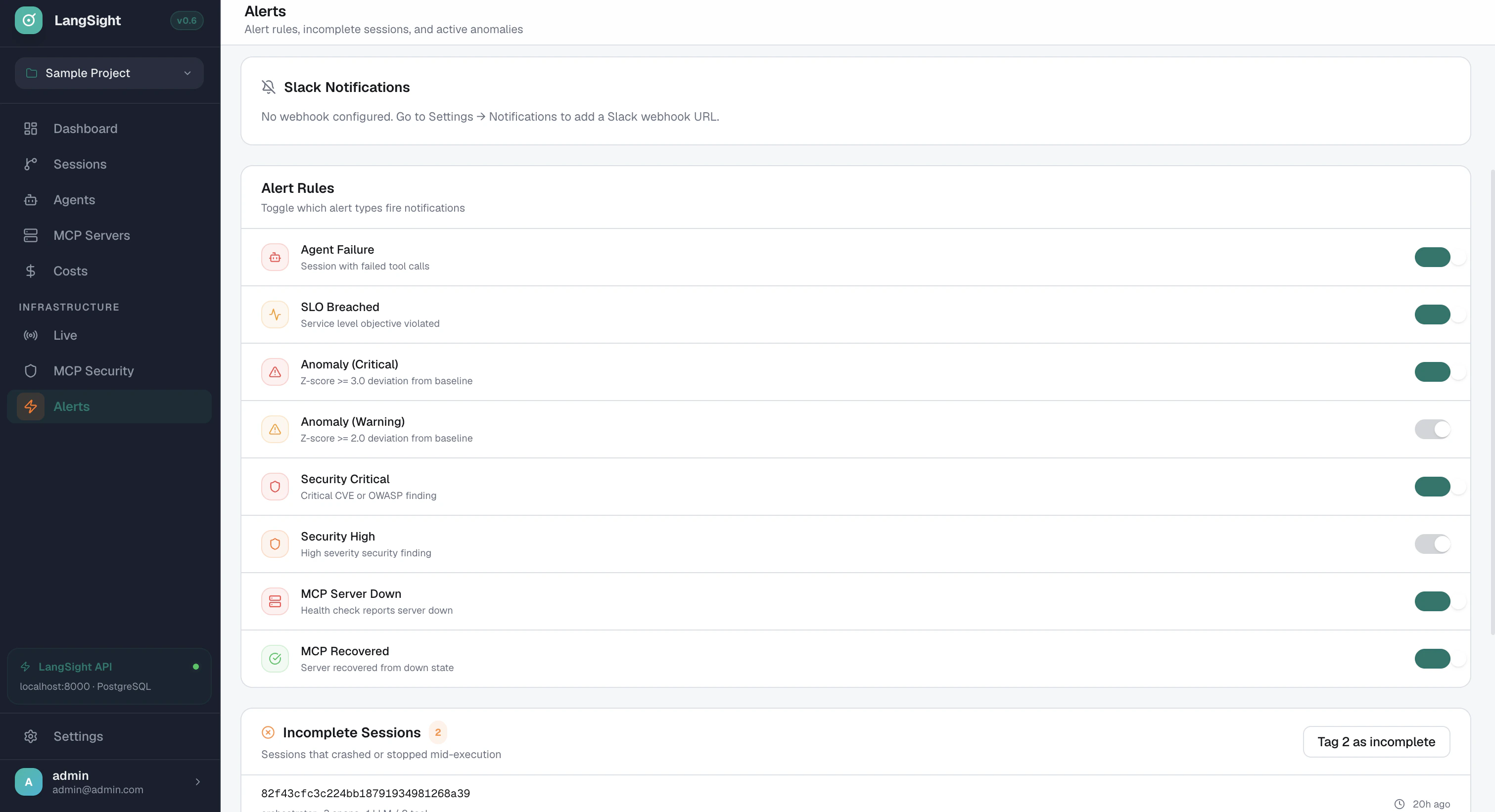This screenshot has width=1495, height=812.
Task: Click the Live broadcast icon
Action: 31,335
